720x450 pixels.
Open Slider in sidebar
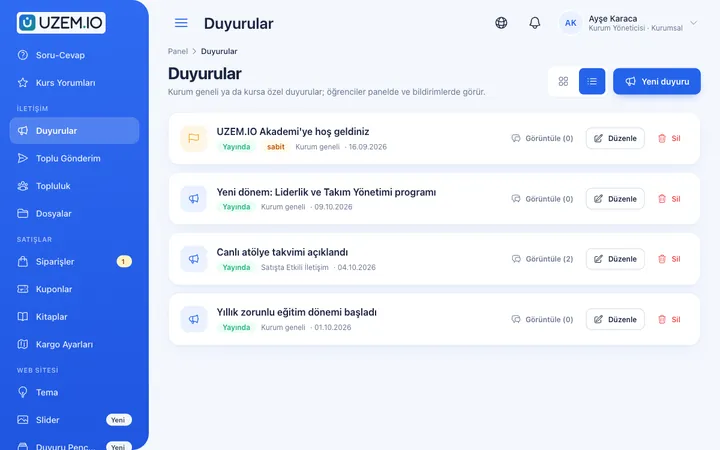[x=74, y=420]
